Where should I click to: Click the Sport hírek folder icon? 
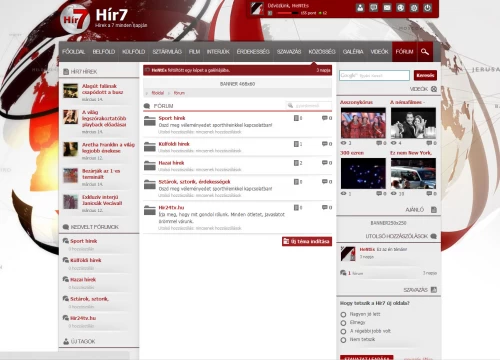[150, 121]
